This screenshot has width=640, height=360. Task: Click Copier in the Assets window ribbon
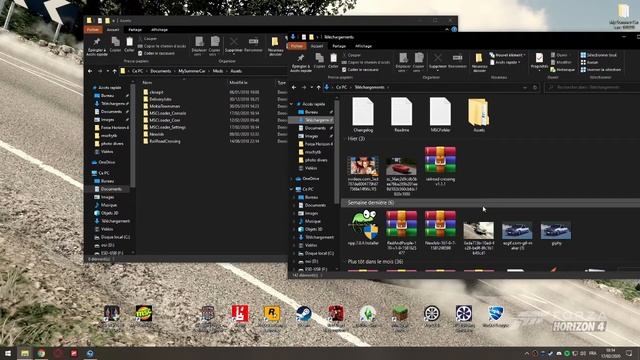click(x=116, y=44)
